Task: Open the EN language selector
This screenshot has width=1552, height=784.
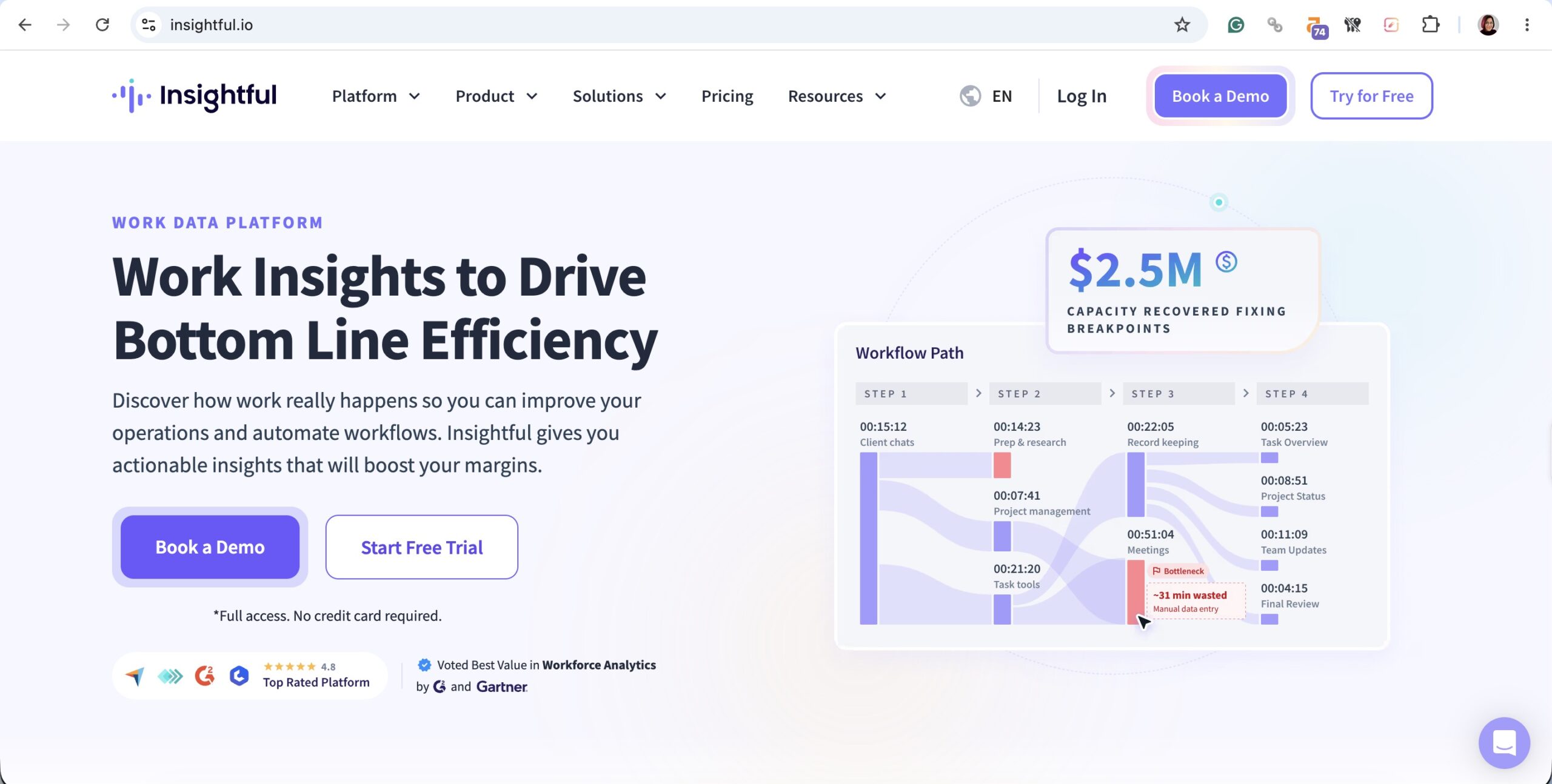Action: tap(1002, 96)
